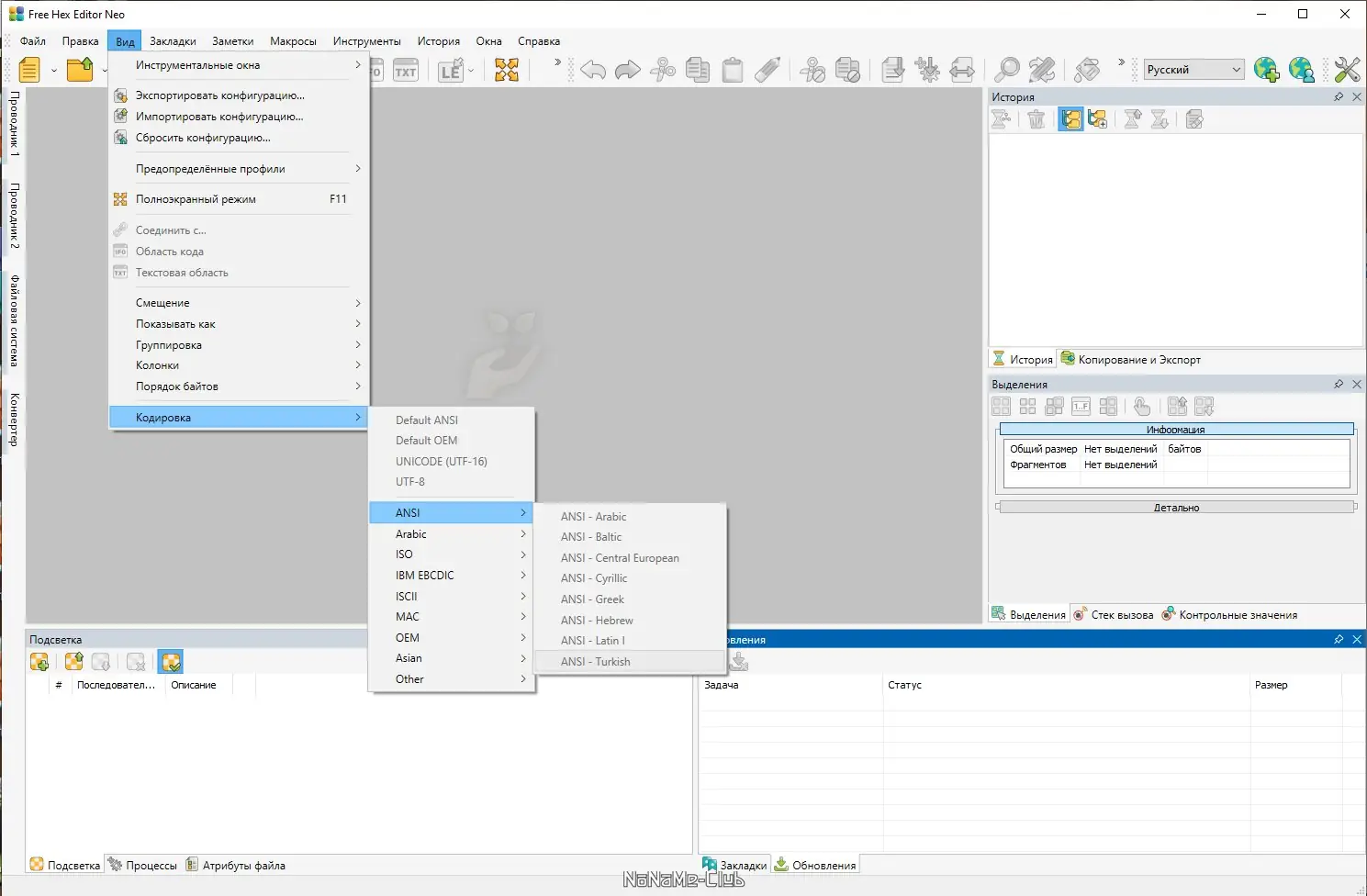Image resolution: width=1367 pixels, height=896 pixels.
Task: Click the highlighted checkmark icon in Подсветка toolbar
Action: pyautogui.click(x=171, y=662)
